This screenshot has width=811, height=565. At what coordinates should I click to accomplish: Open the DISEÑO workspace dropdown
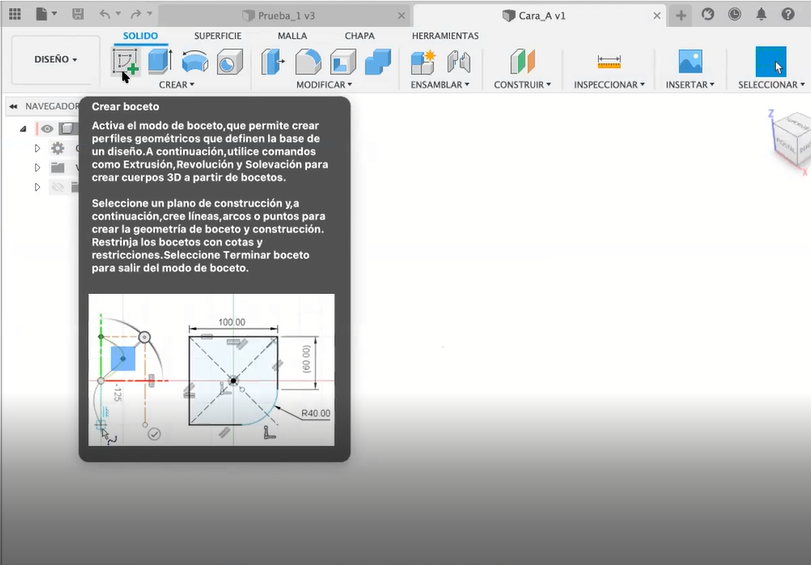56,60
